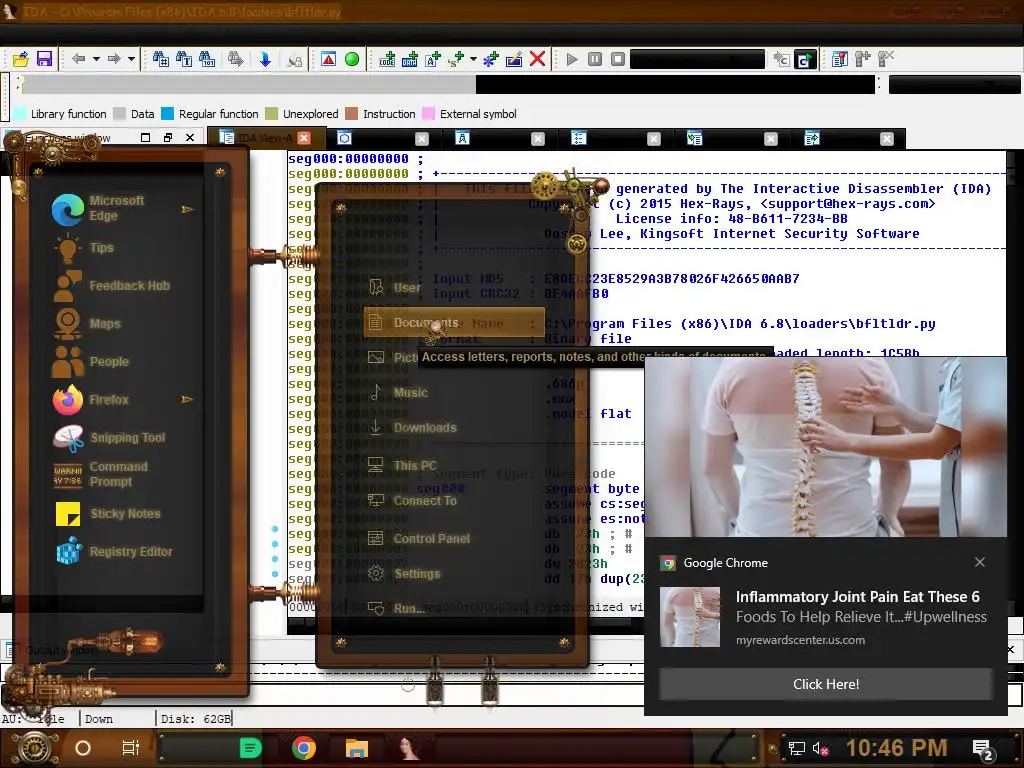Screen dimensions: 1024x768
Task: Jump forward with the right arrow icon
Action: 114,59
